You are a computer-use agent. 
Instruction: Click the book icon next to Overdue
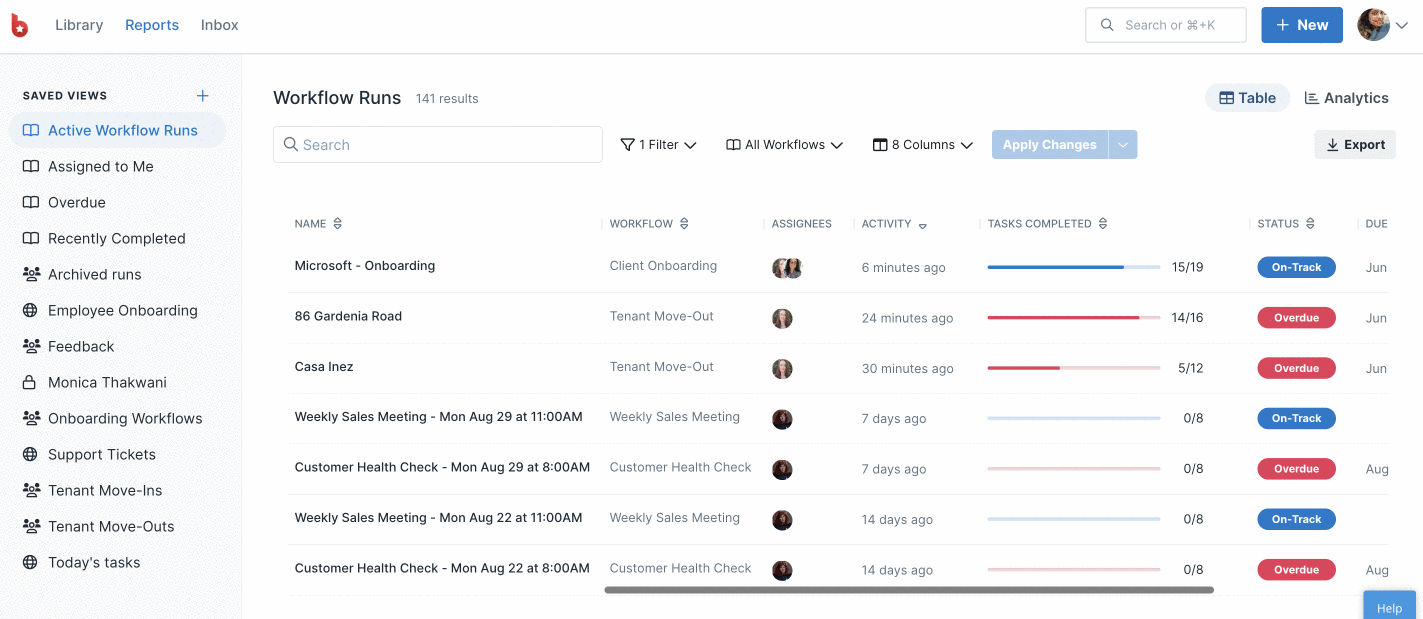point(31,202)
